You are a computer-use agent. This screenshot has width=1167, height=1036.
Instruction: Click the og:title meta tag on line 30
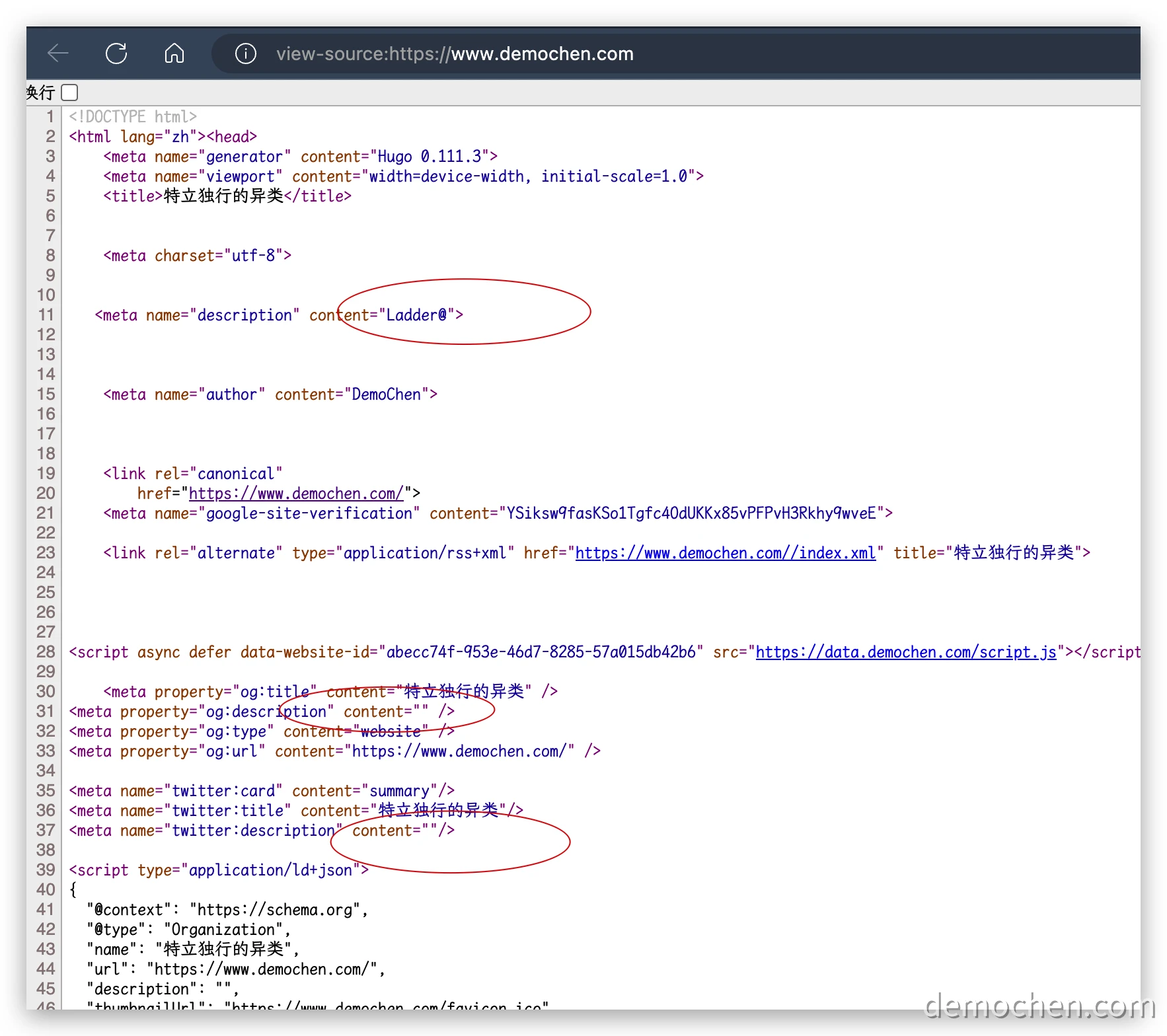click(x=330, y=692)
